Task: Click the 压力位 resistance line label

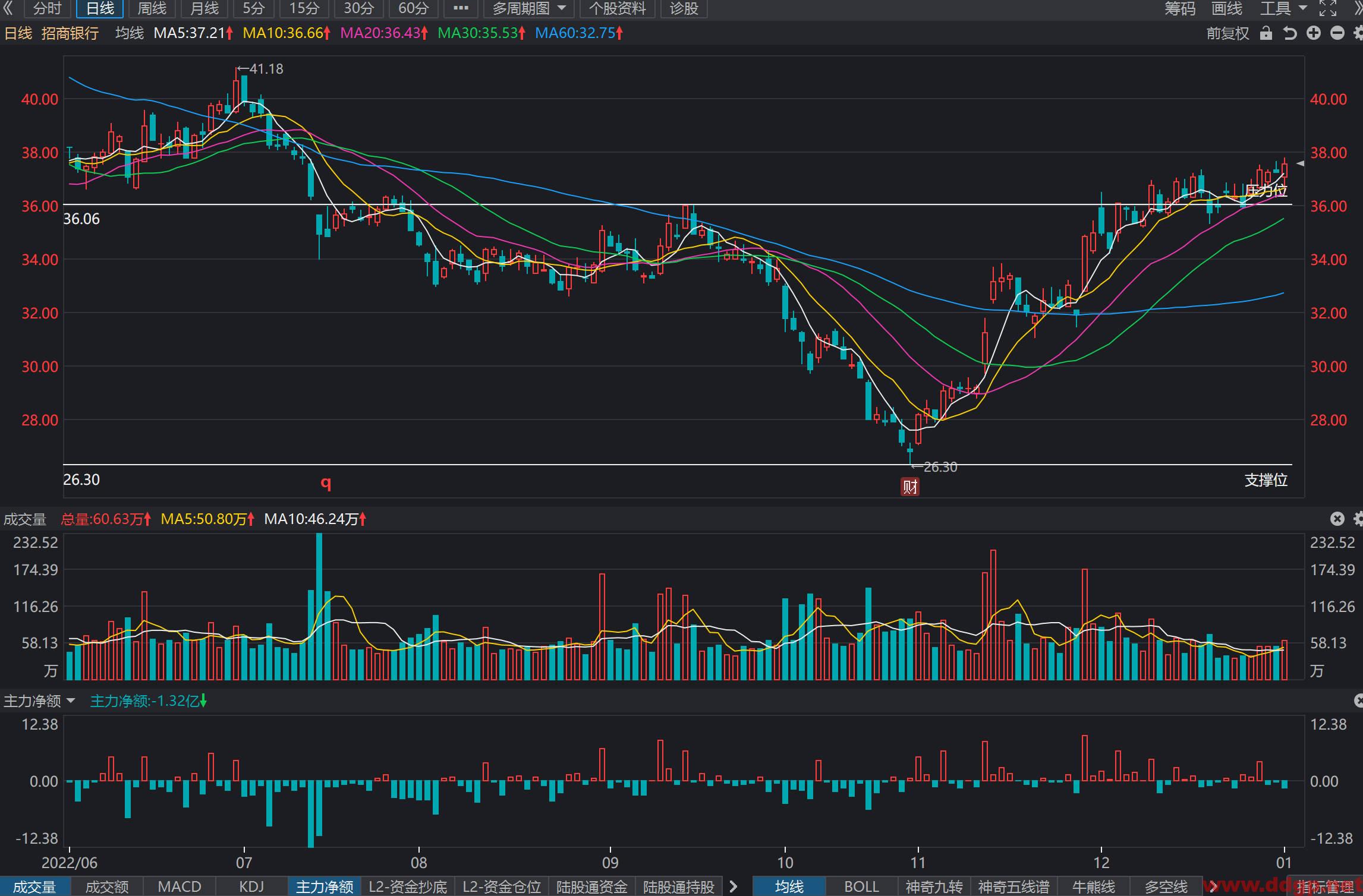Action: coord(1266,191)
